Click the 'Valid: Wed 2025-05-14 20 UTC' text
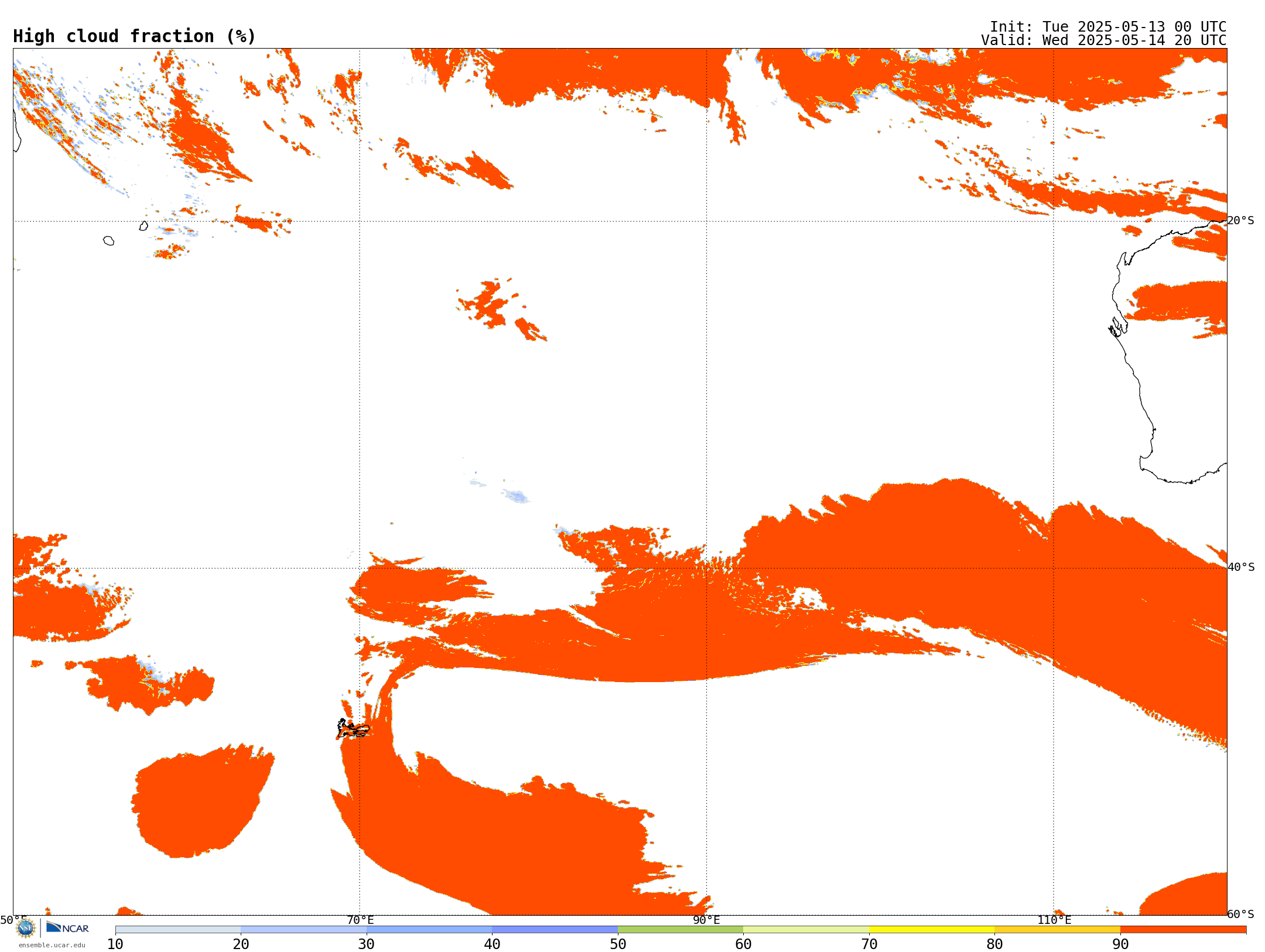Screen dimensions: 1265x952 (x=1104, y=40)
